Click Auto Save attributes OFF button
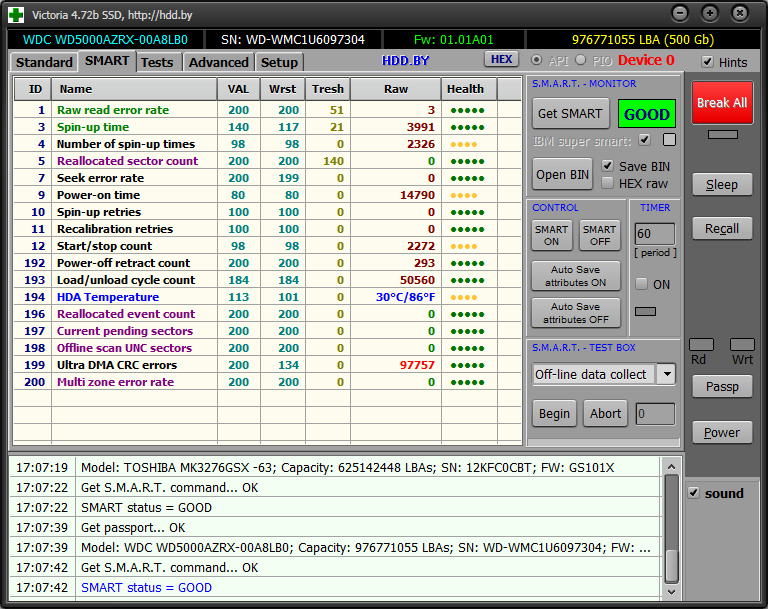Viewport: 768px width, 609px height. [x=576, y=313]
